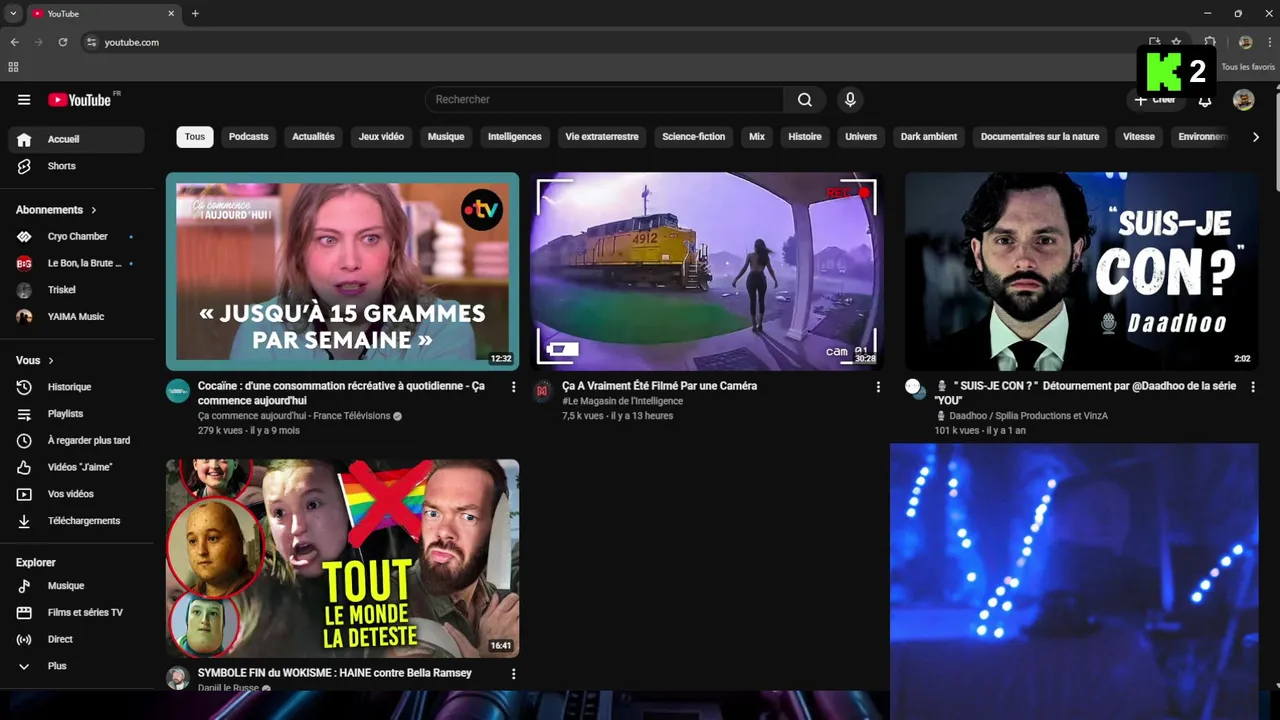Select the Actualités filter chip
The height and width of the screenshot is (720, 1280).
point(313,137)
